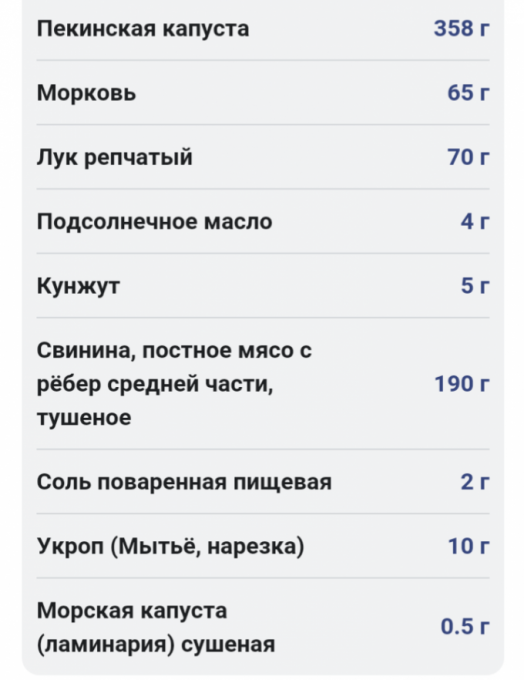Tap the 70 г amount for onion
524x680 pixels.
click(x=468, y=157)
